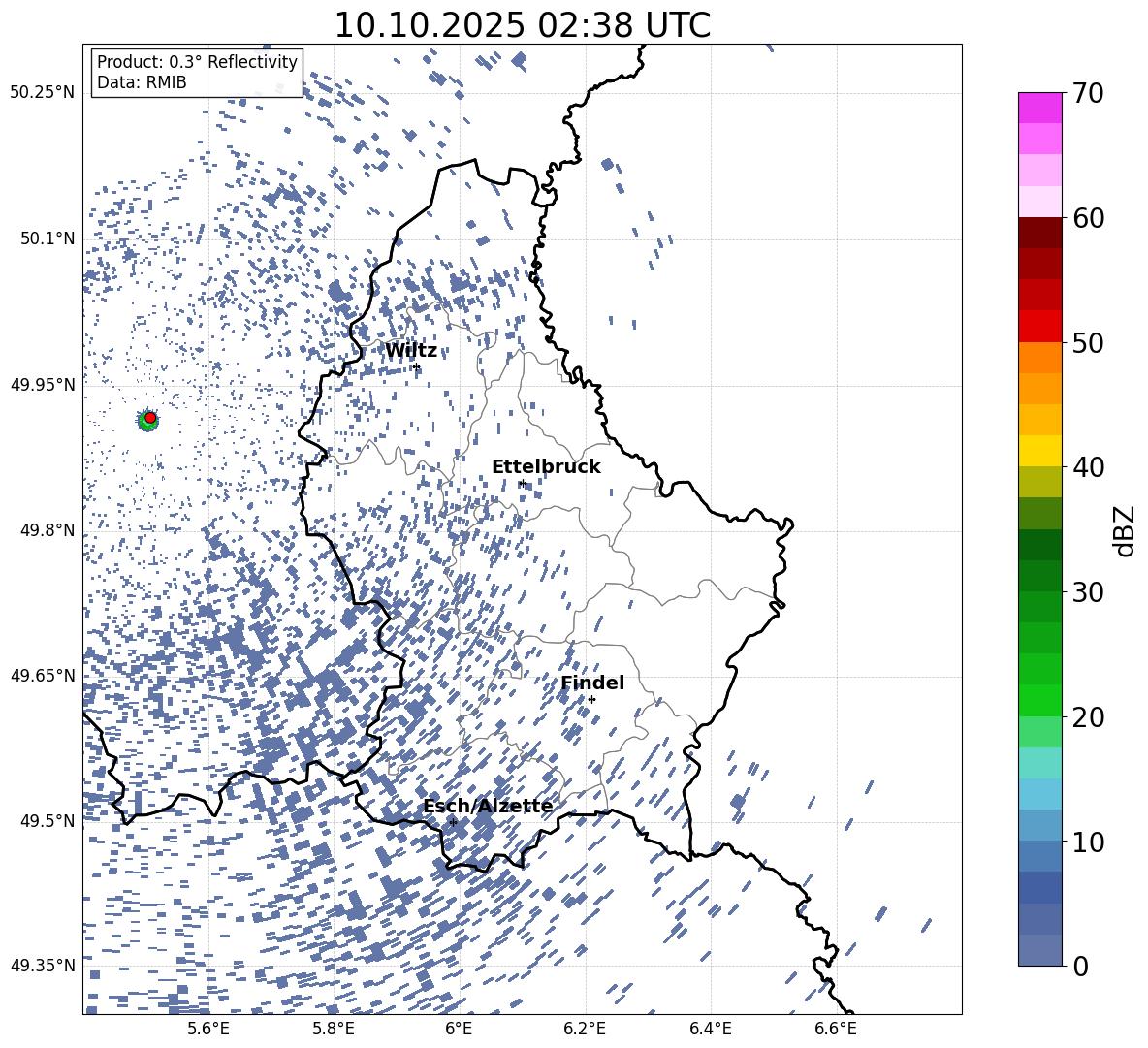The image size is (1148, 1048).
Task: Click the colorbar tick label 70
Action: (1088, 93)
